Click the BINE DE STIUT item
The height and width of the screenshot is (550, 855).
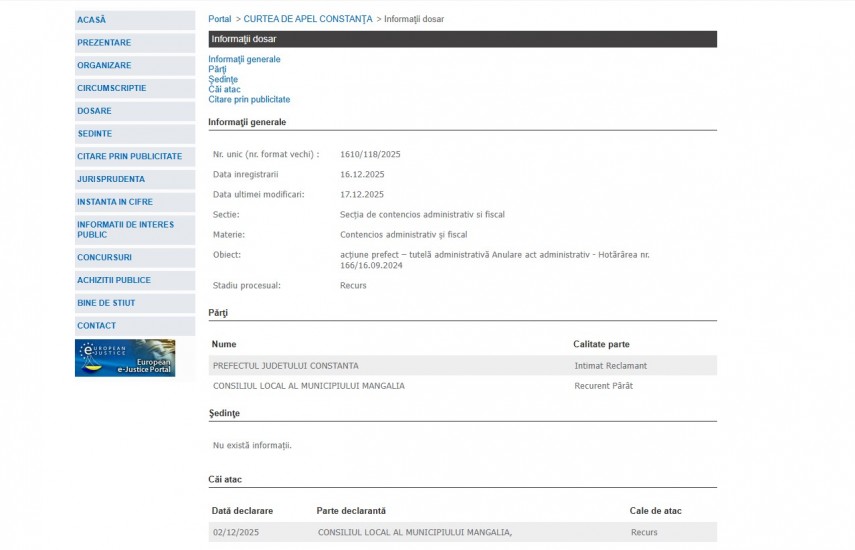point(106,303)
